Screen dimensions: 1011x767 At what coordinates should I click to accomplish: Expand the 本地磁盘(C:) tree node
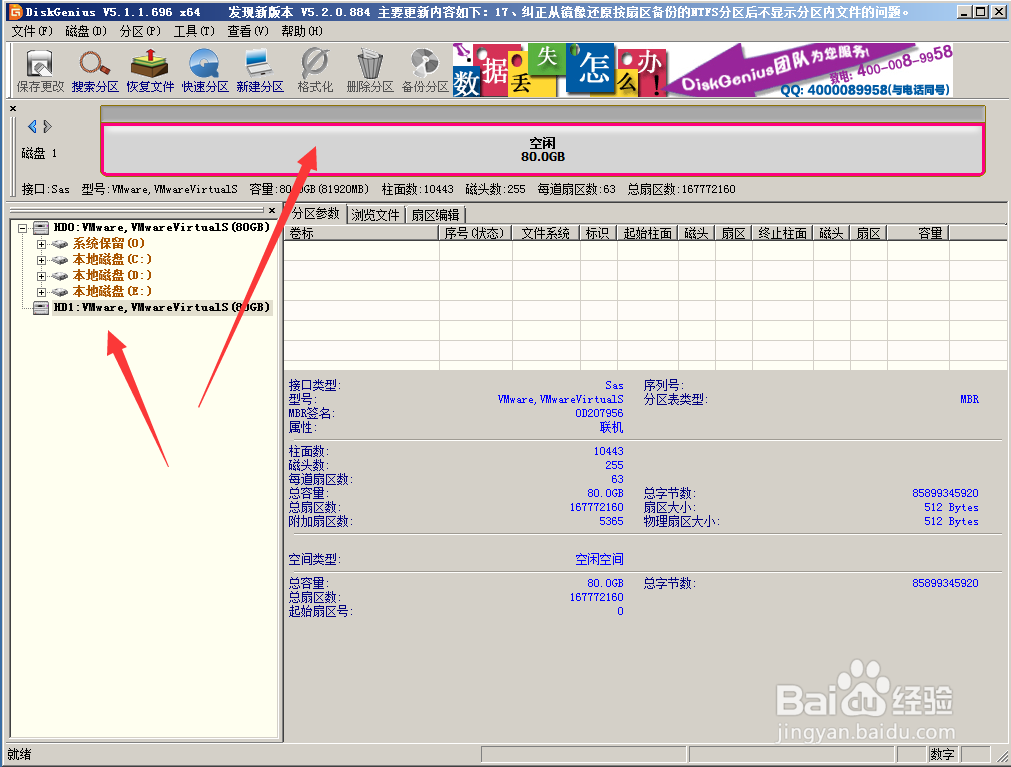pyautogui.click(x=41, y=260)
